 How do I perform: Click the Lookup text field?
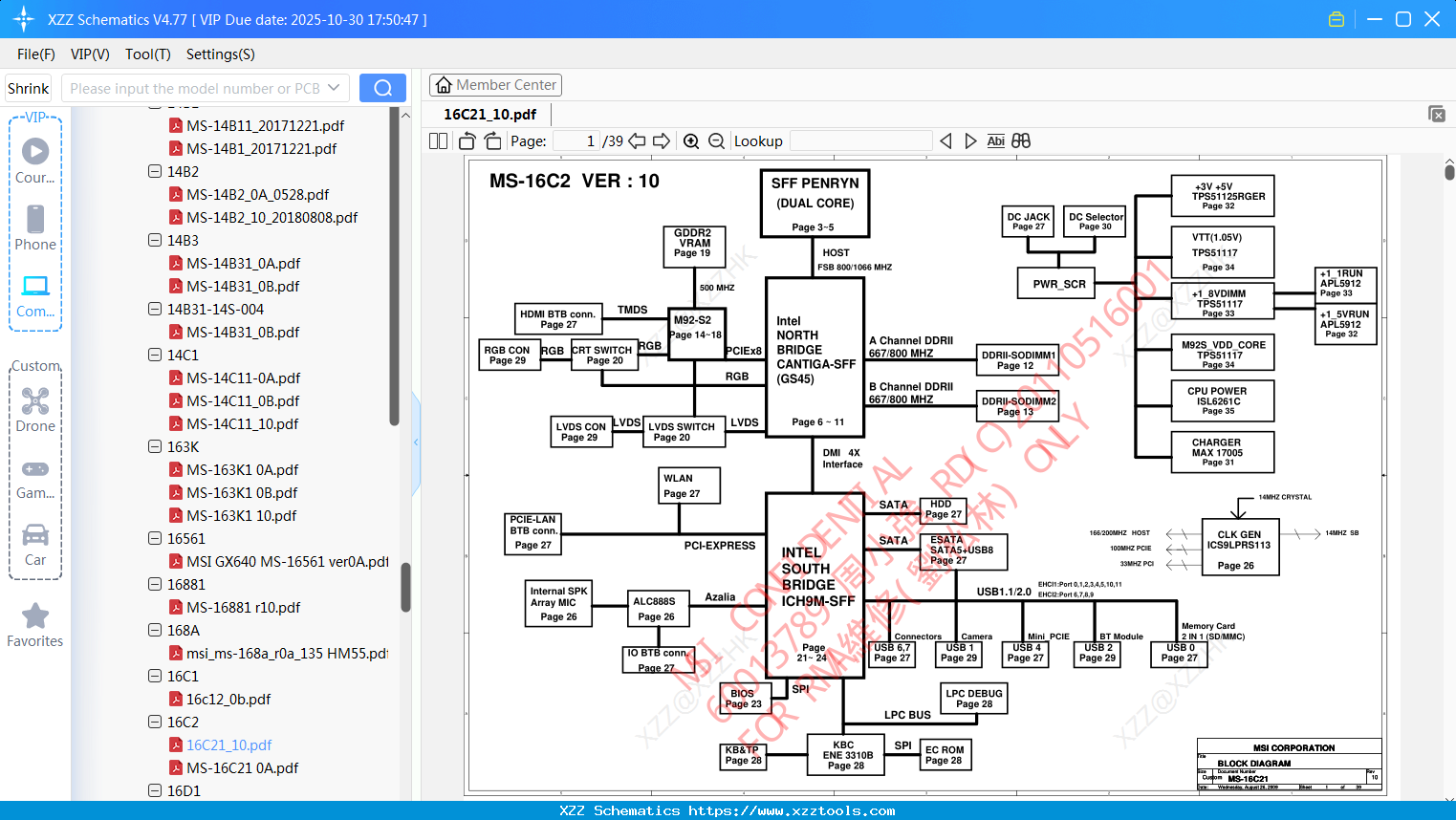pos(860,141)
